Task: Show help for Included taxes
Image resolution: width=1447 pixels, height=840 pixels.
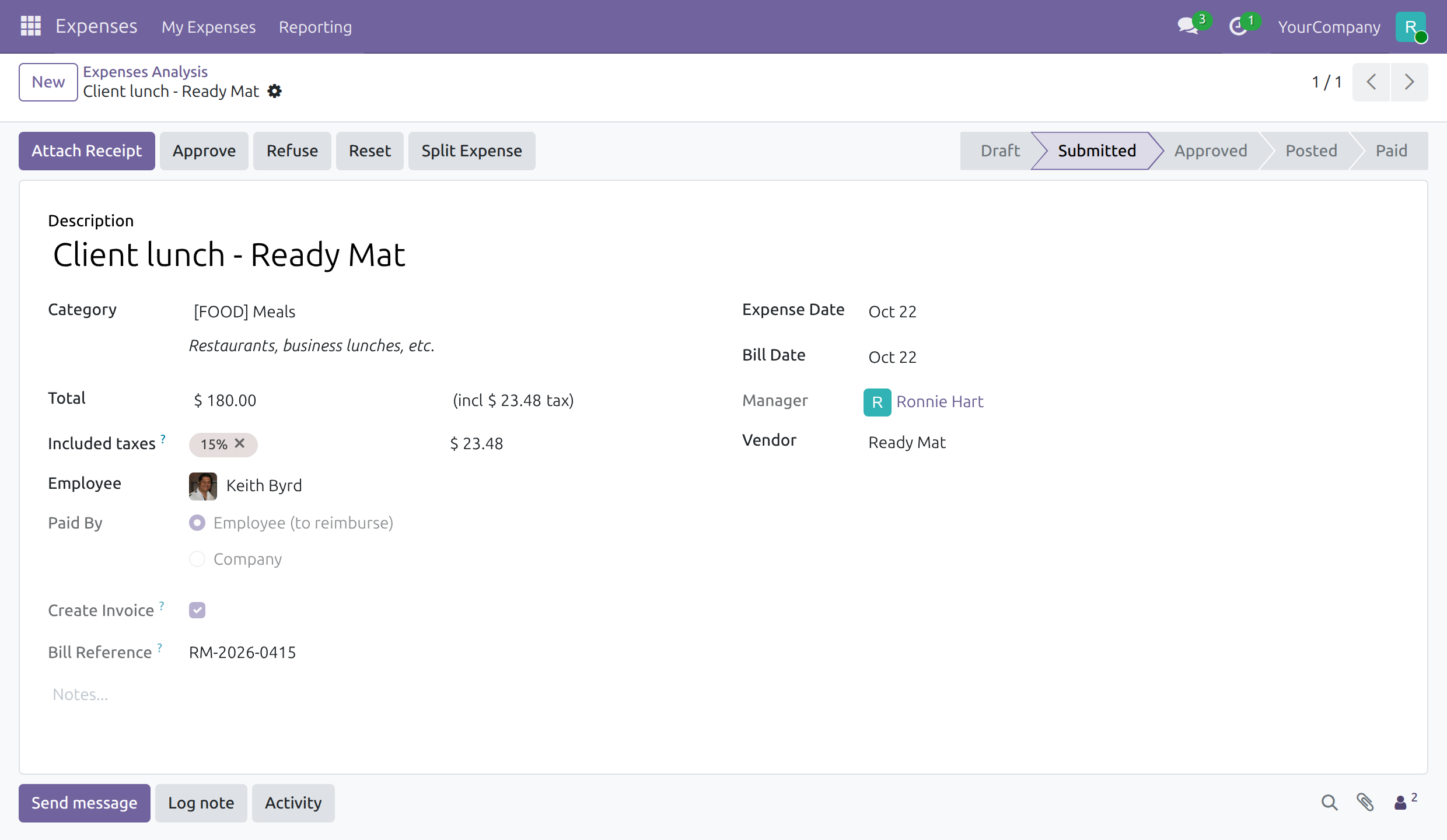Action: click(x=163, y=439)
